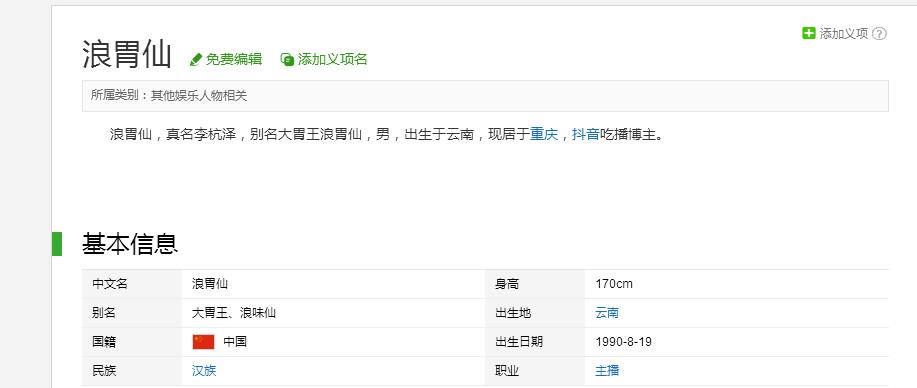This screenshot has width=917, height=388.
Task: Follow the 云南 birthplace link
Action: coord(607,313)
